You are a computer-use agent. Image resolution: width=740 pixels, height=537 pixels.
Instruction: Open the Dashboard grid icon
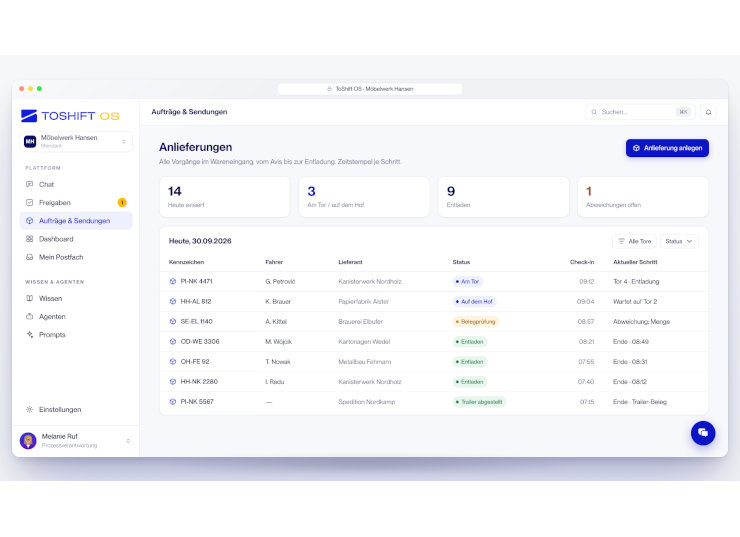click(30, 239)
